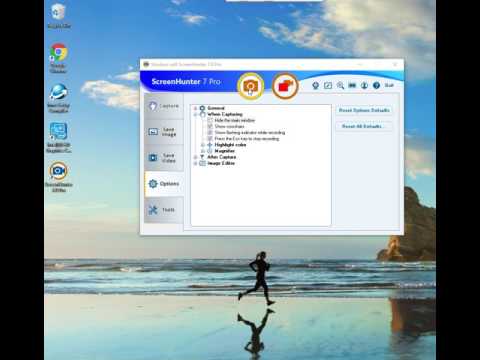Click the magnifier zoom icon in header toolbar

click(x=340, y=86)
